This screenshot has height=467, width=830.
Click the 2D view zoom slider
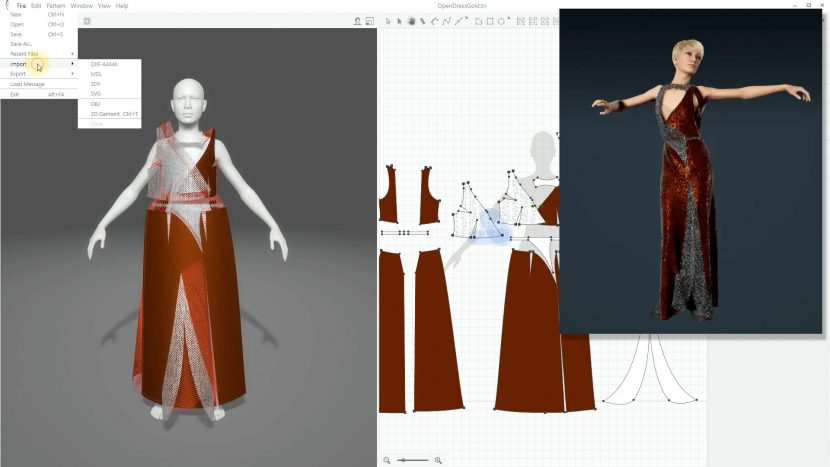click(x=412, y=460)
